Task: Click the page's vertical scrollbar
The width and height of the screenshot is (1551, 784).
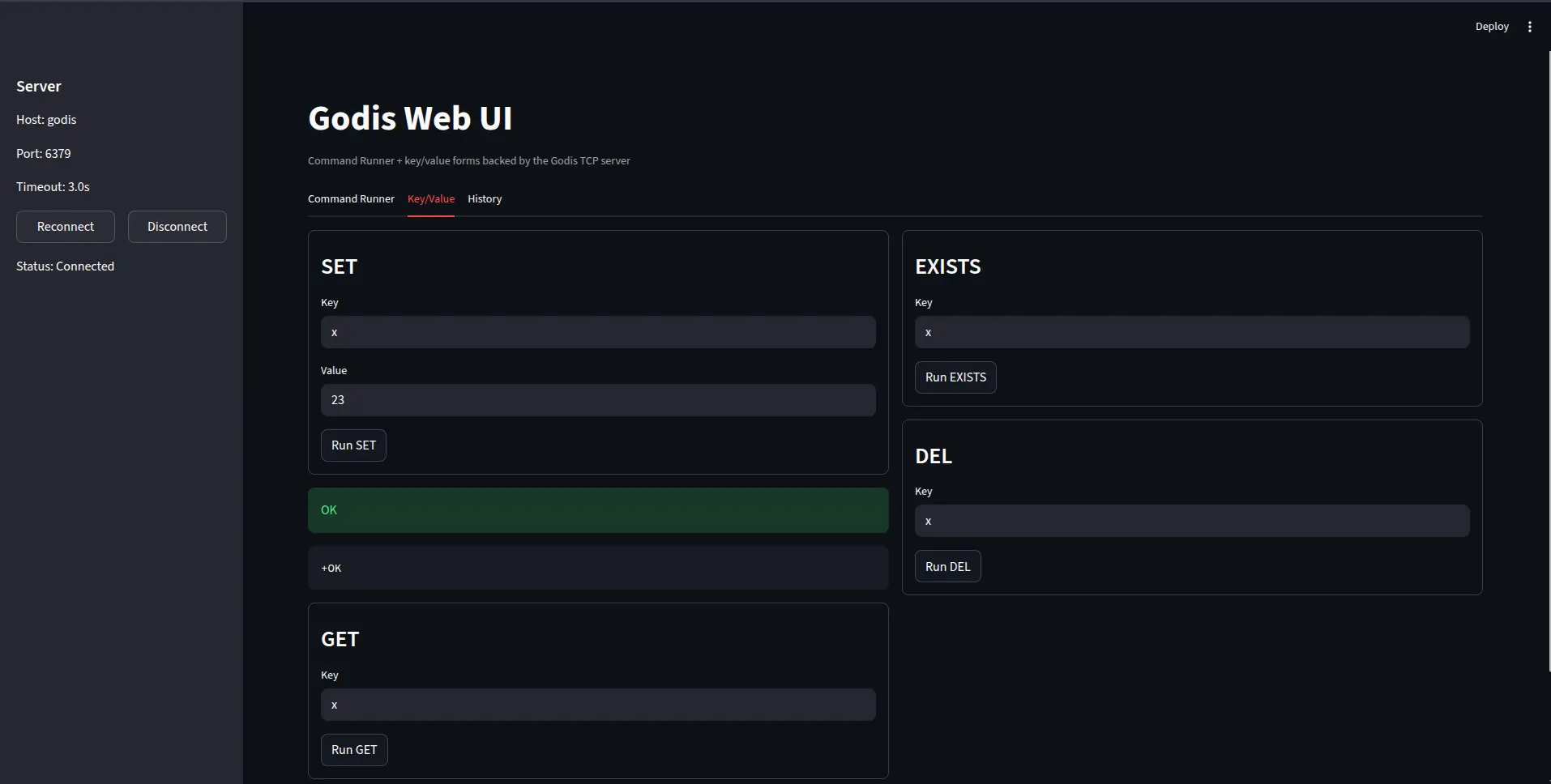Action: point(1549,361)
